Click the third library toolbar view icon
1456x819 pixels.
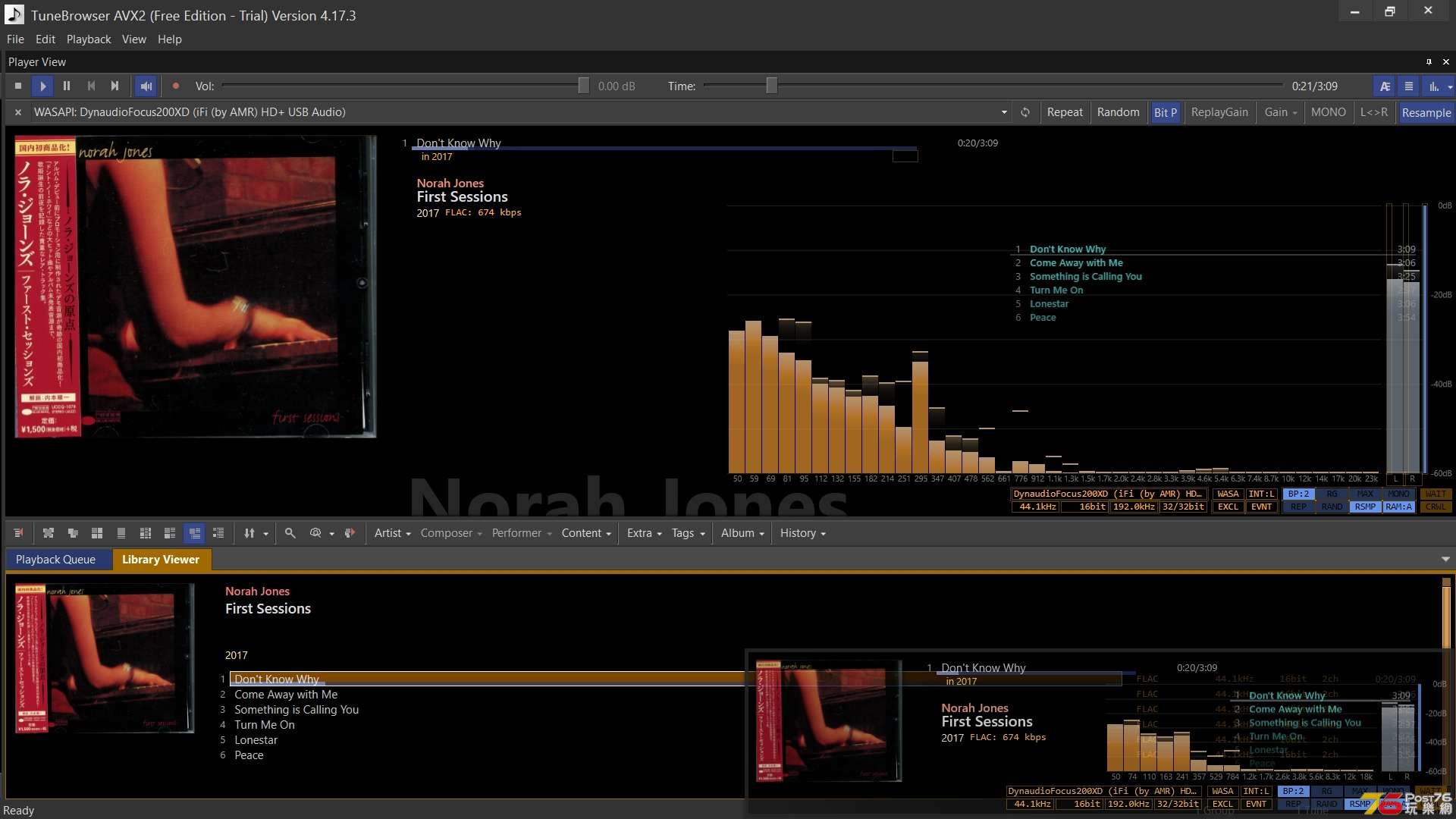point(73,533)
